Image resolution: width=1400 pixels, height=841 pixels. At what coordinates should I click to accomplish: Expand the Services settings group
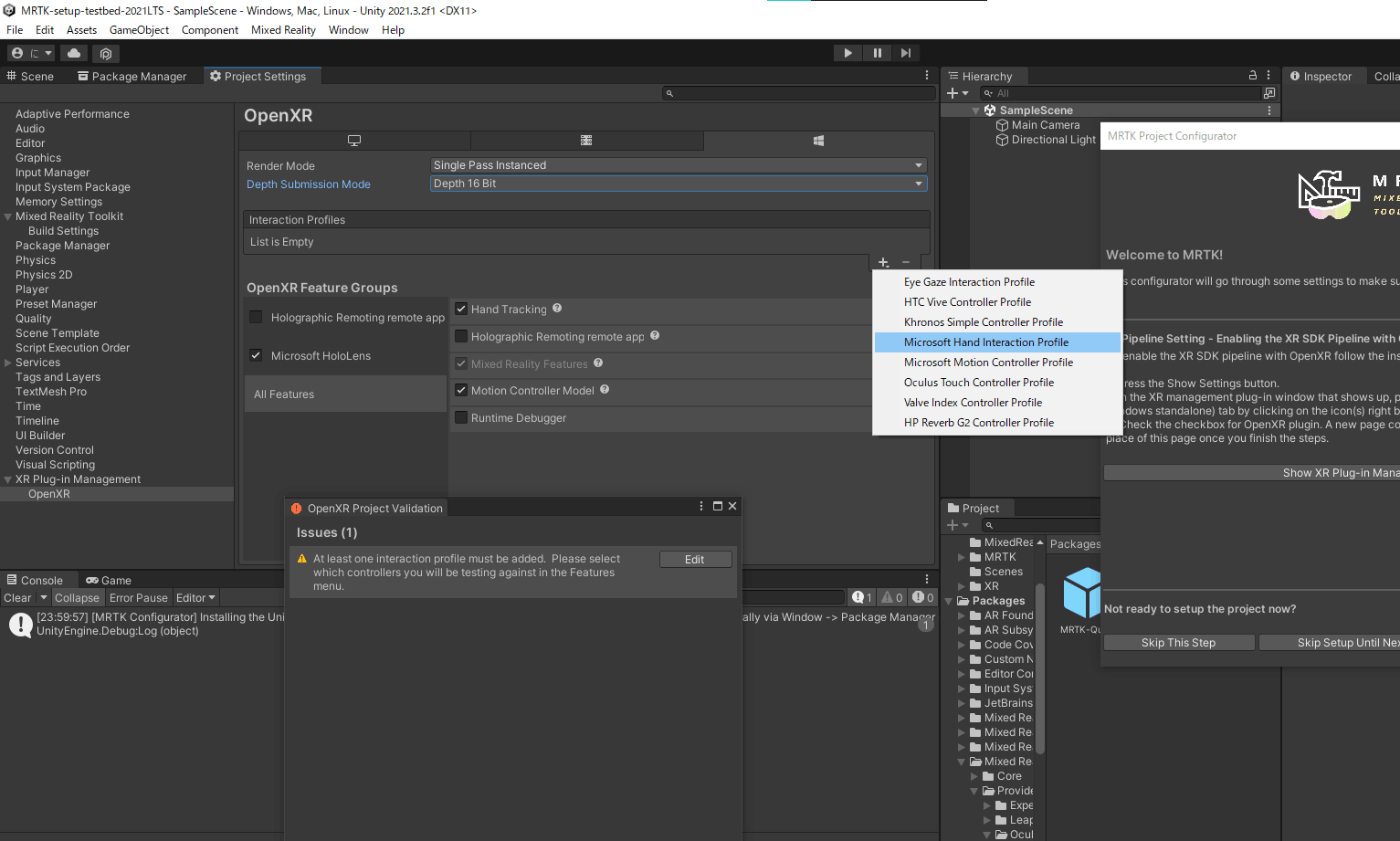[8, 362]
